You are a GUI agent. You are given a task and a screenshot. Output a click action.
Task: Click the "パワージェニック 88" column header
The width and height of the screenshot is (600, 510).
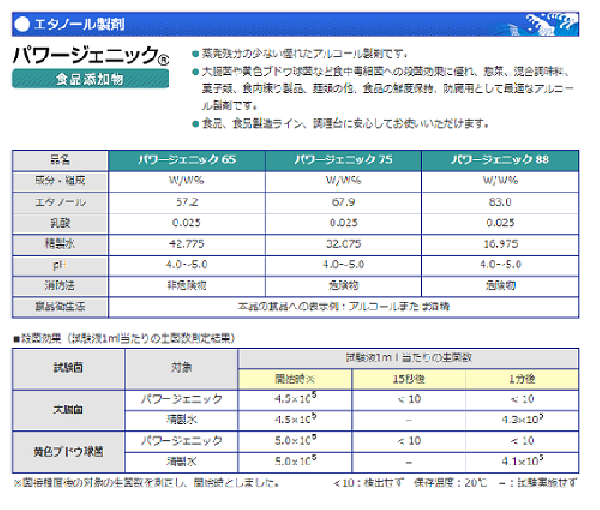tap(500, 160)
